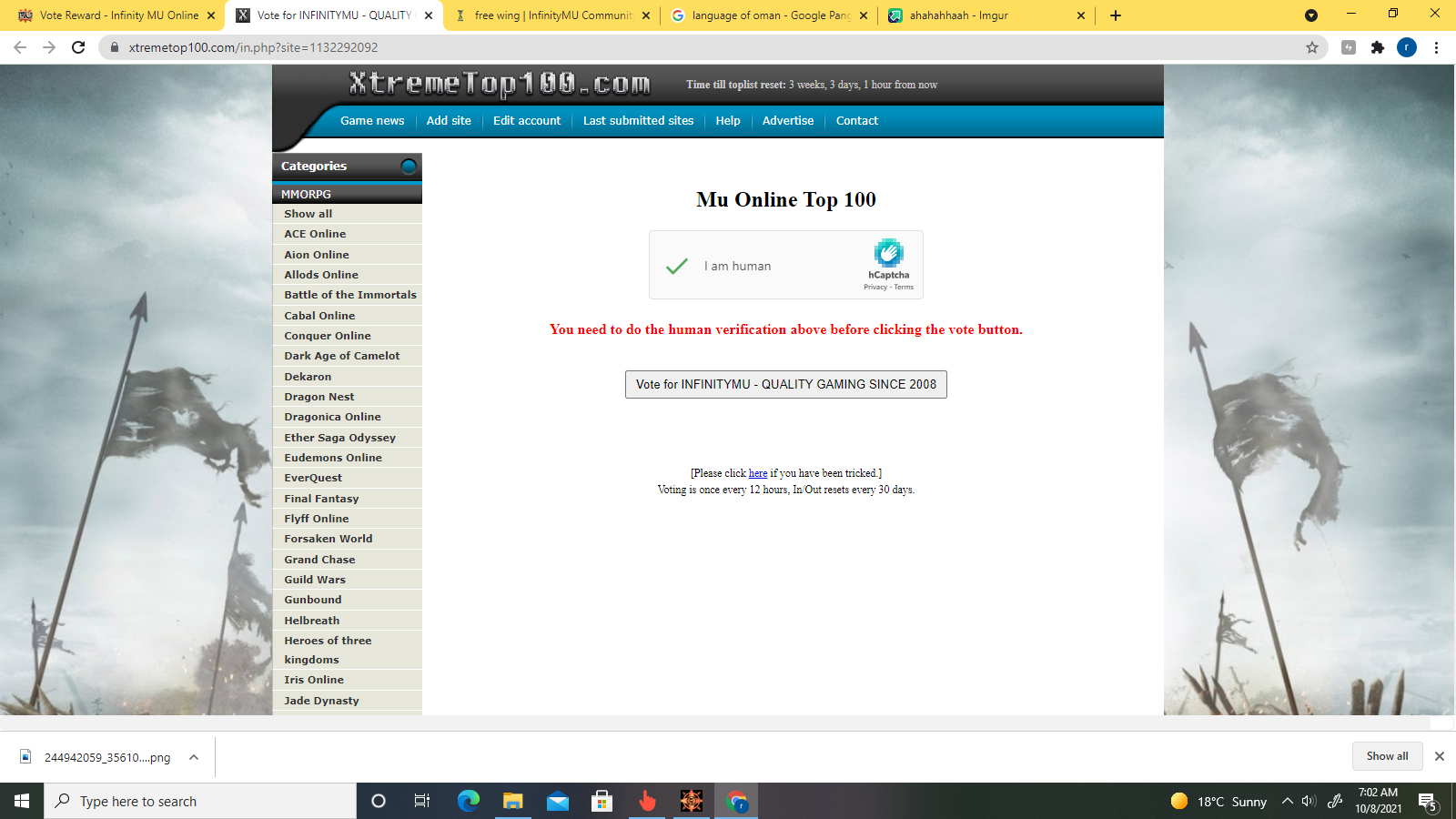This screenshot has width=1456, height=819.
Task: Open Contact menu item
Action: coord(857,120)
